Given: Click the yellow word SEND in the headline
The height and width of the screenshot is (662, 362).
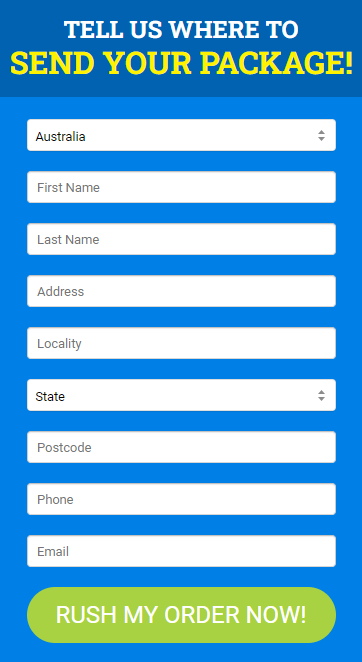Looking at the screenshot, I should point(52,63).
